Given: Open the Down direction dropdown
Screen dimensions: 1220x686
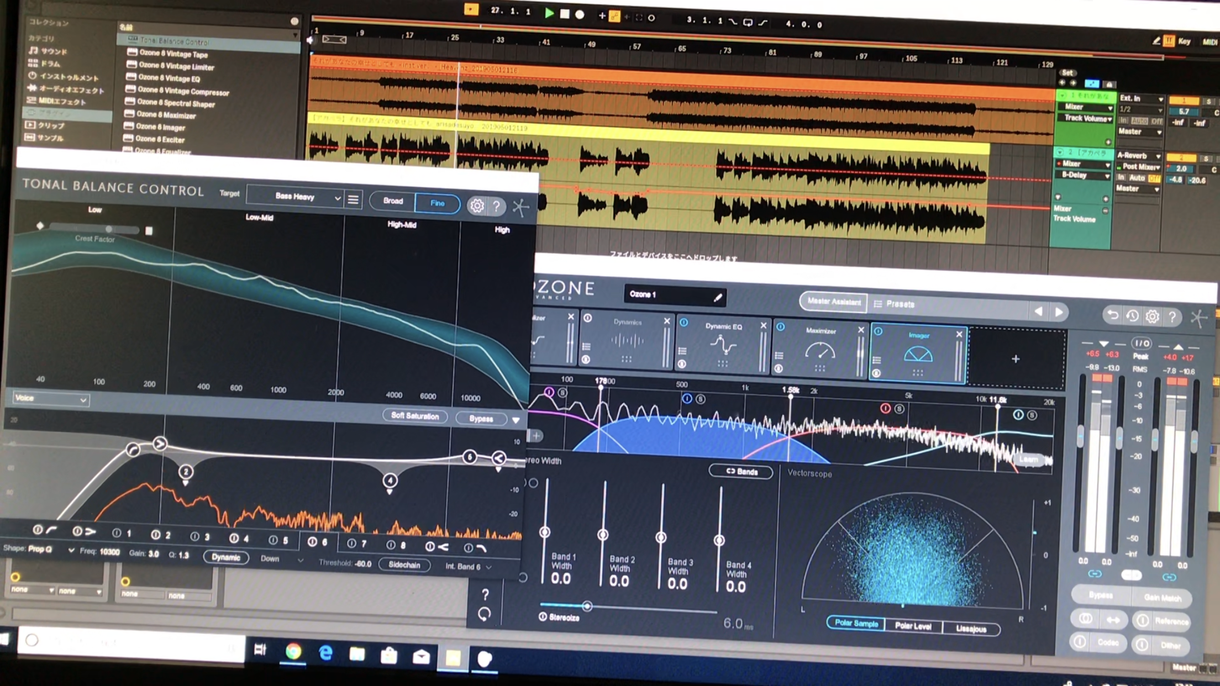Looking at the screenshot, I should click(x=280, y=560).
